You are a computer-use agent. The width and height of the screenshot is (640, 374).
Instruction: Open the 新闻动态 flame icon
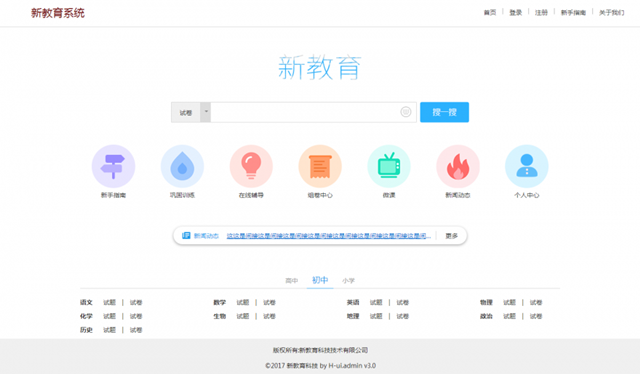click(x=458, y=166)
